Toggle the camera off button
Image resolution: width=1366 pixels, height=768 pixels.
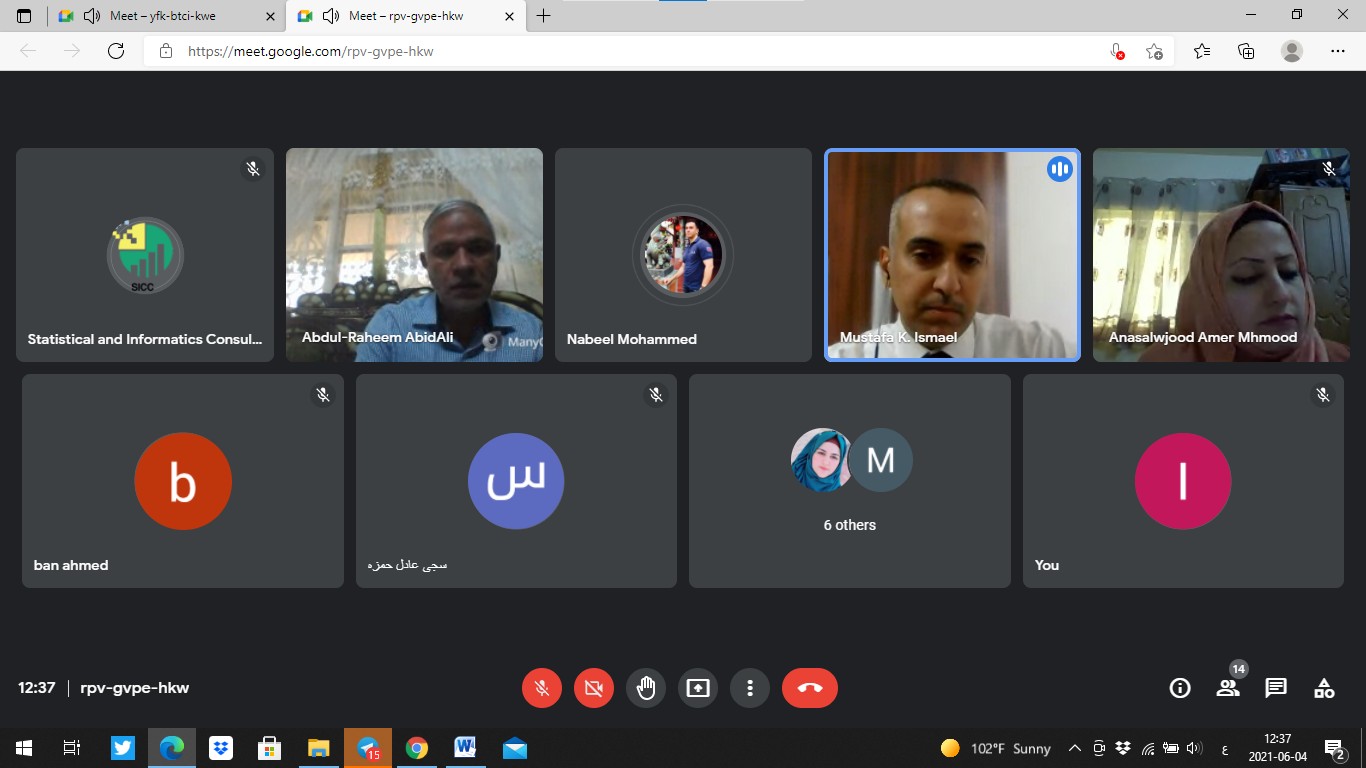pos(594,688)
